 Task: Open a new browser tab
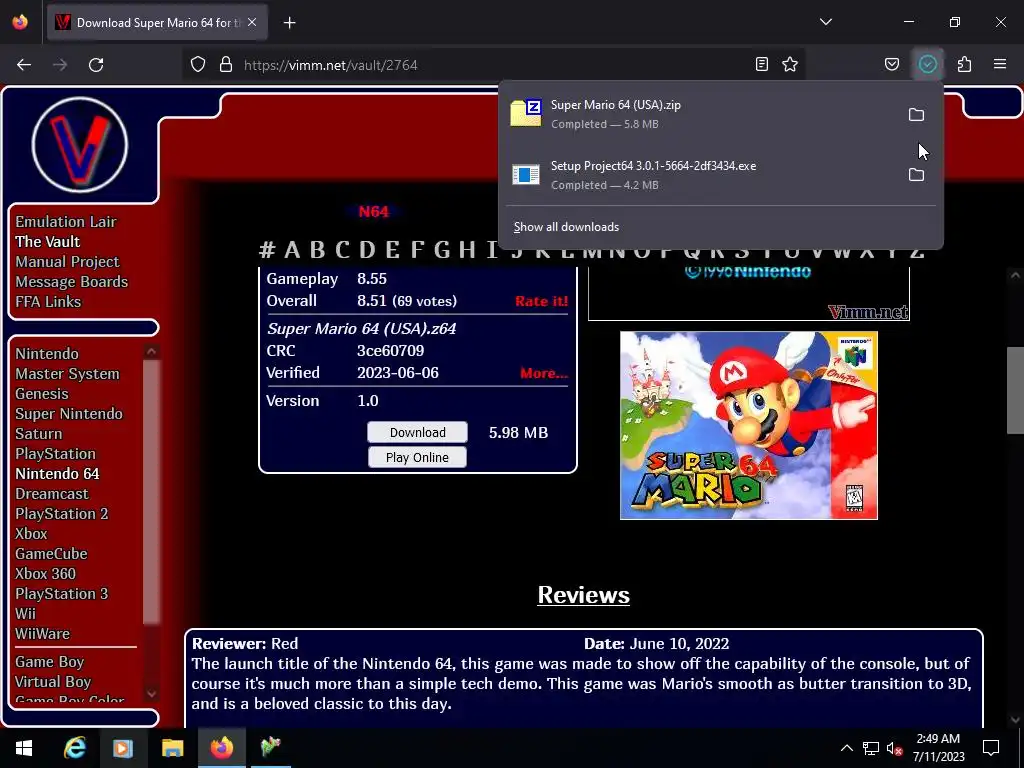289,23
